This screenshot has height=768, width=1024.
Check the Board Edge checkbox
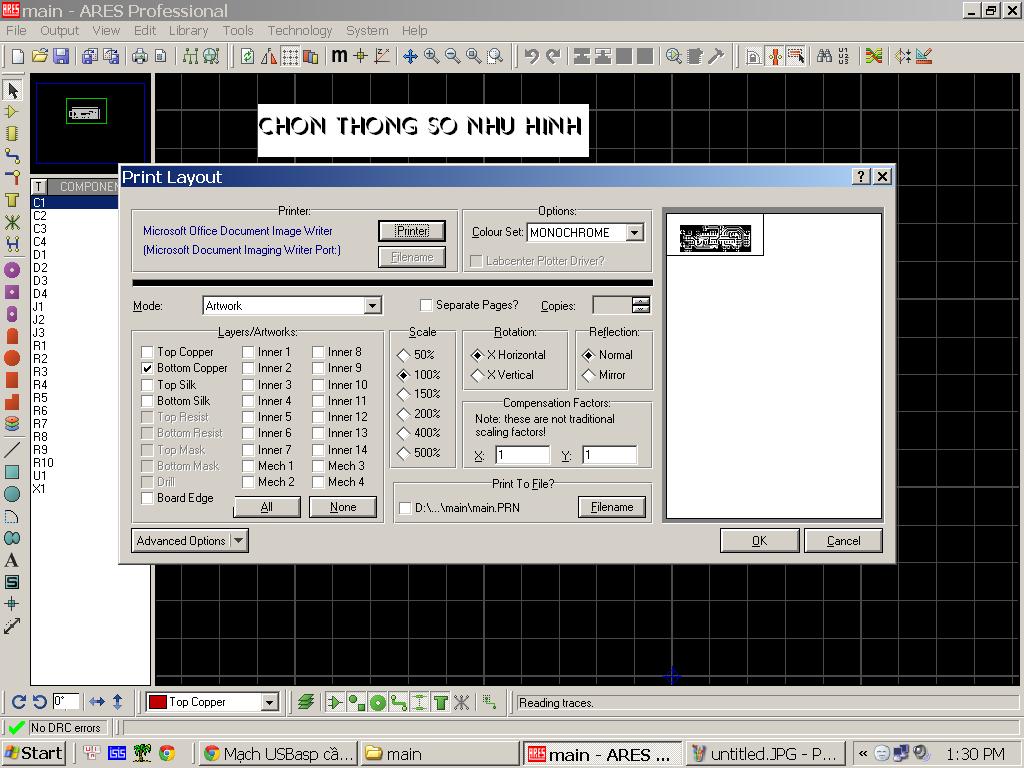148,498
